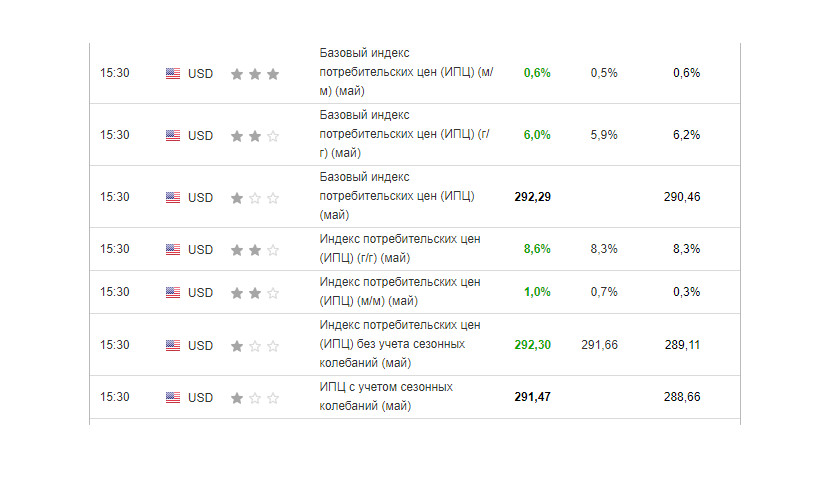Click US flag in the 291,47 row
Viewport: 828px width, 490px height.
[x=173, y=398]
